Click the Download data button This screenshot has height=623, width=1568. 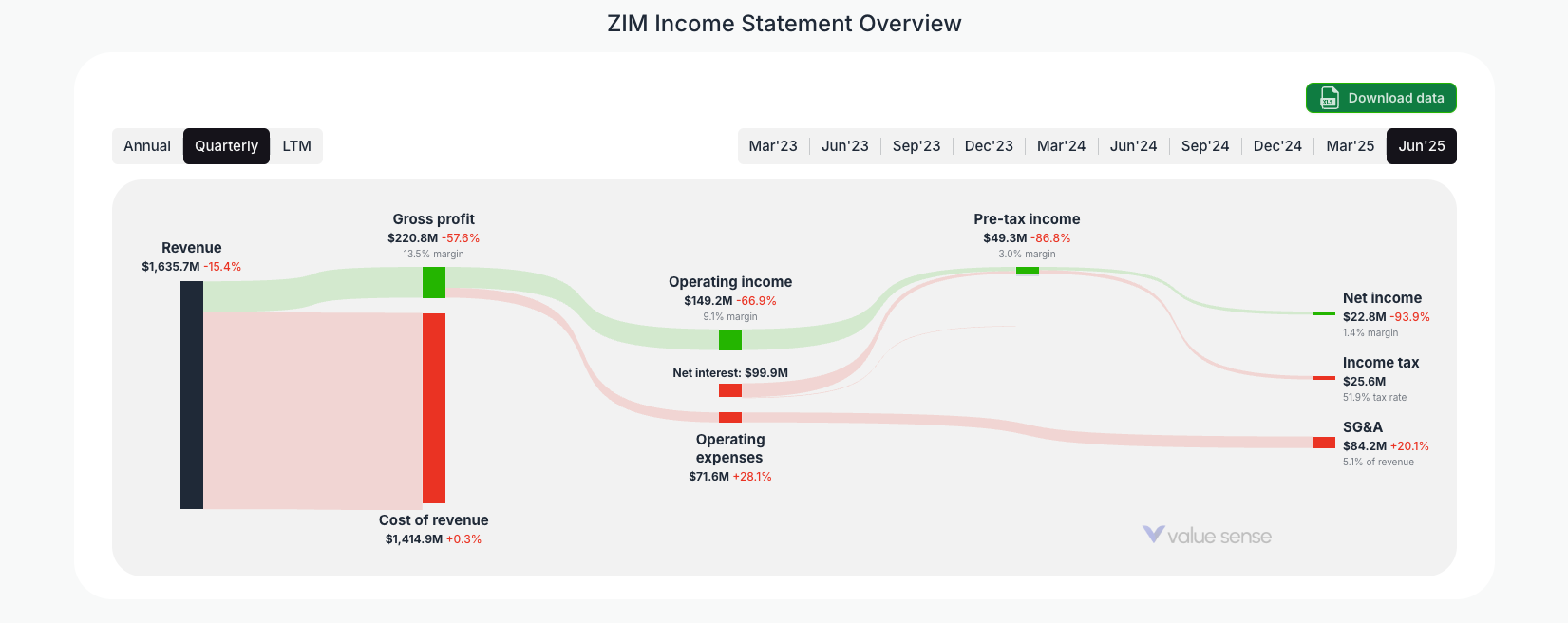tap(1381, 98)
